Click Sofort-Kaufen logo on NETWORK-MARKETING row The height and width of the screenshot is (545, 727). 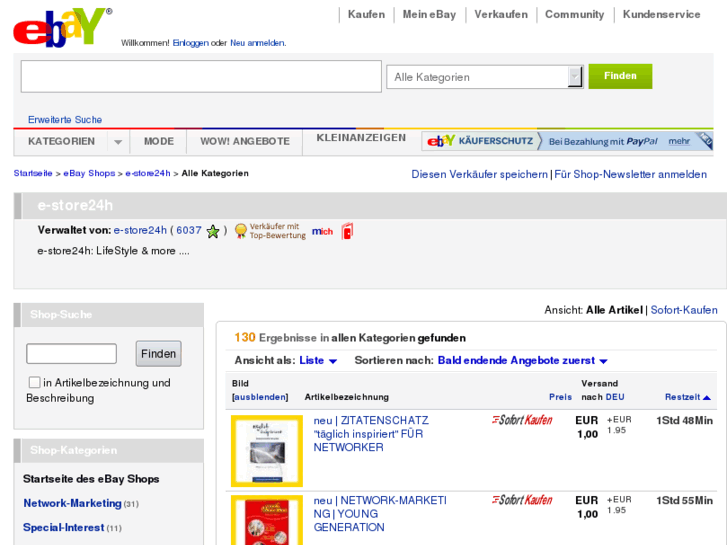(522, 500)
